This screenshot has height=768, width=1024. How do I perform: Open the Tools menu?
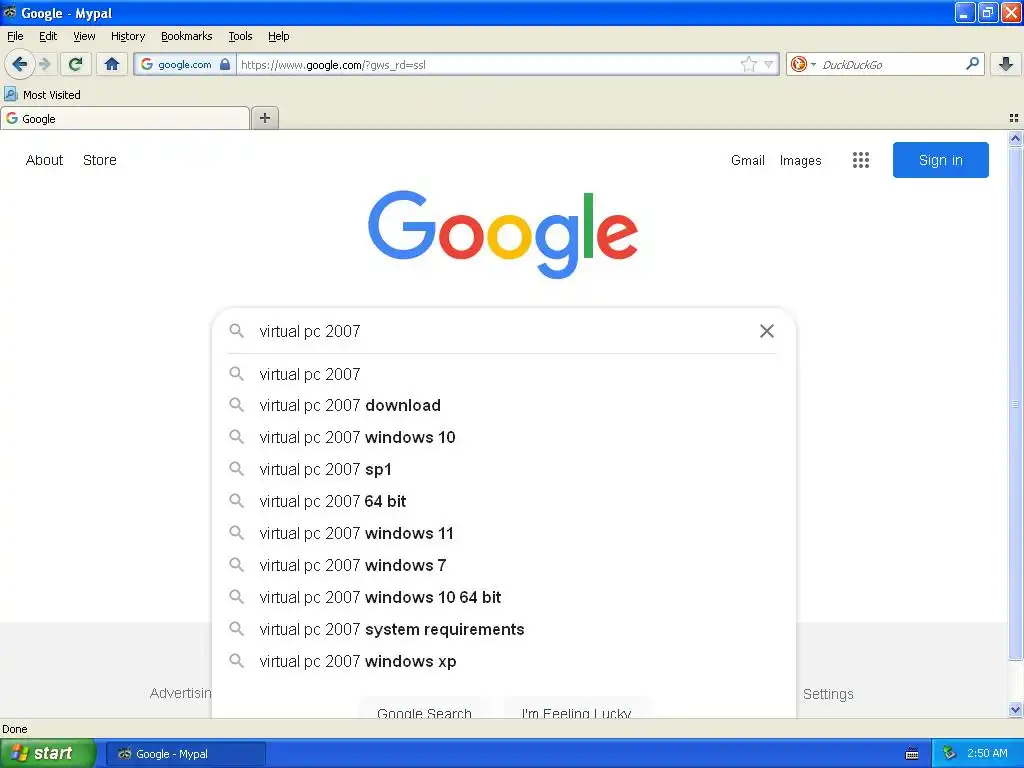pos(240,36)
